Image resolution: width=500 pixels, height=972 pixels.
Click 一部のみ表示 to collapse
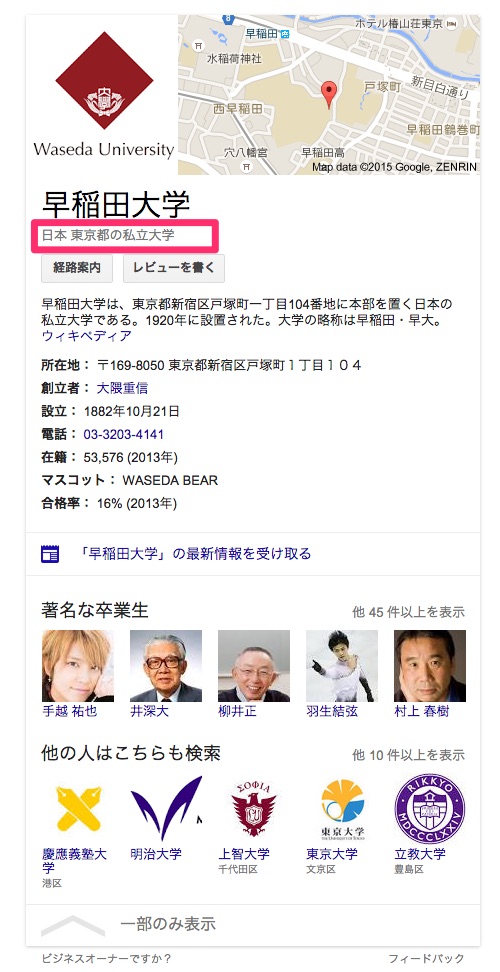(x=168, y=924)
